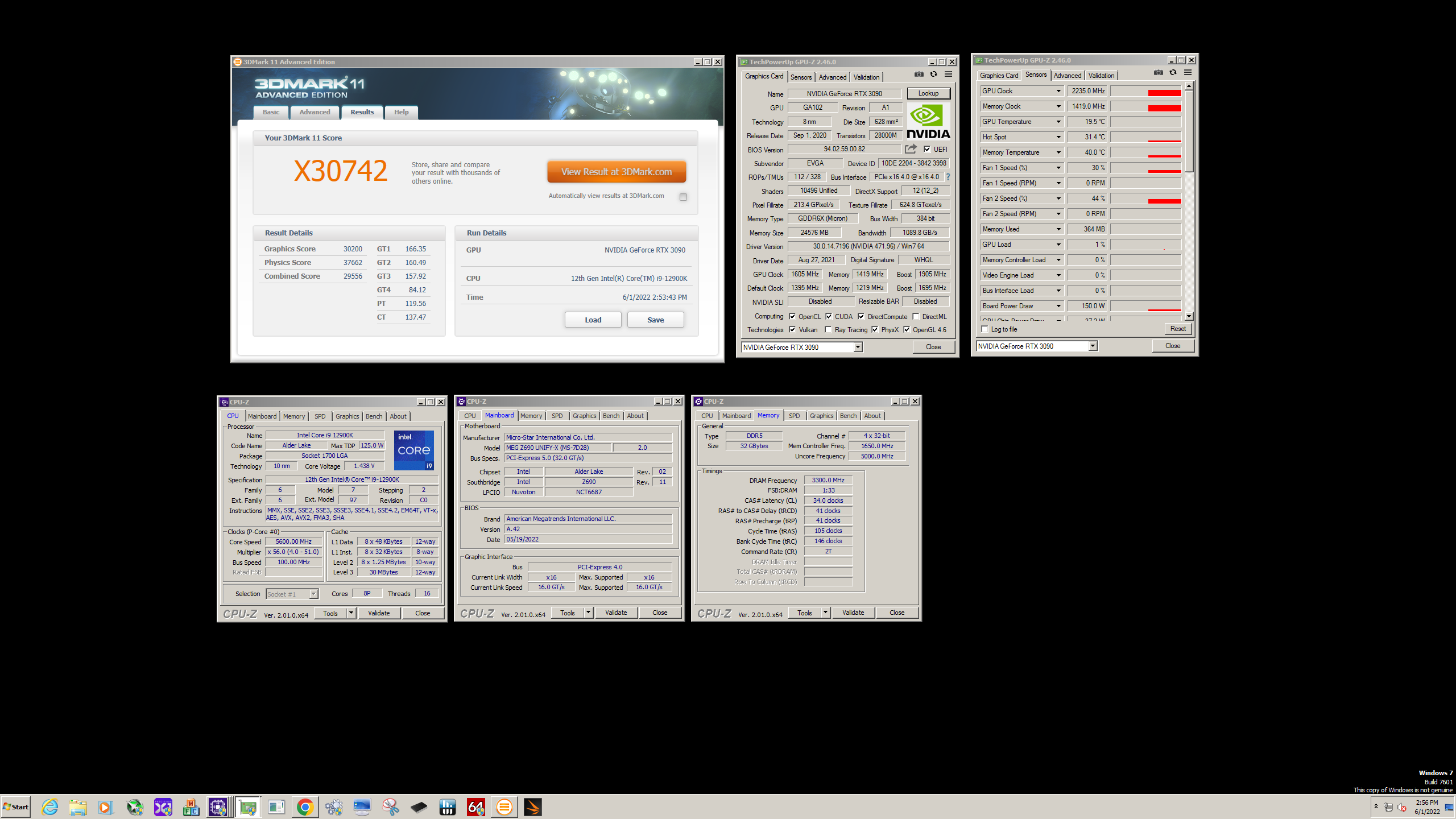Screen dimensions: 1456x819
Task: Open the Memory Clock sensor dropdown
Action: tap(1058, 106)
